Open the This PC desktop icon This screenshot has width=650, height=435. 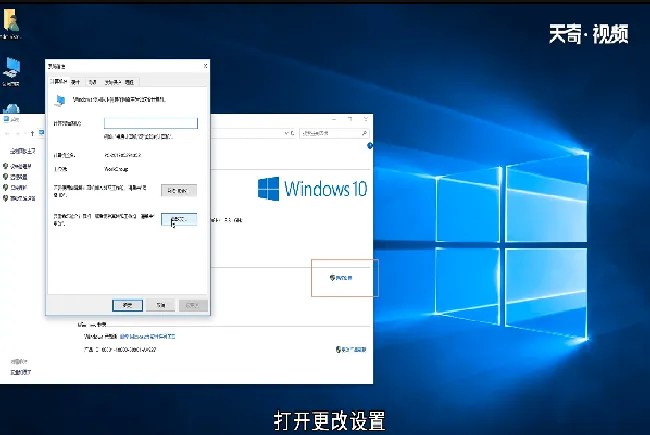pos(11,71)
